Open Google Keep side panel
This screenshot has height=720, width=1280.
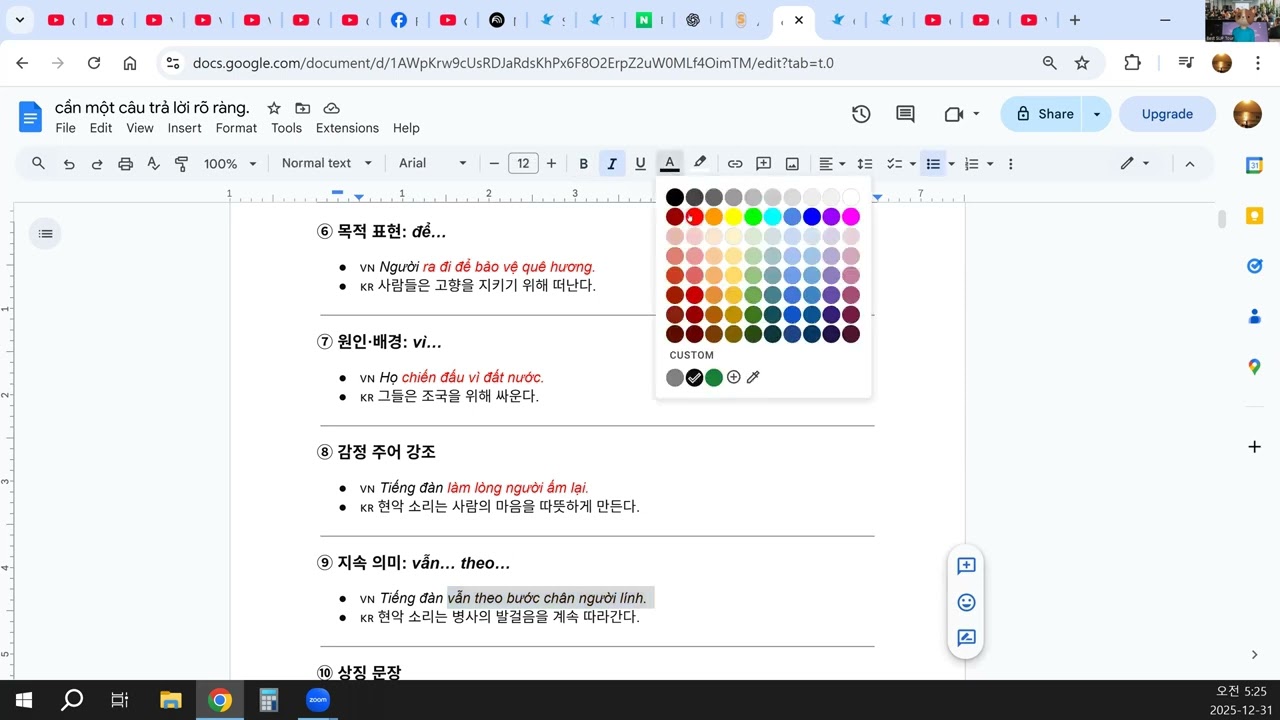point(1254,216)
